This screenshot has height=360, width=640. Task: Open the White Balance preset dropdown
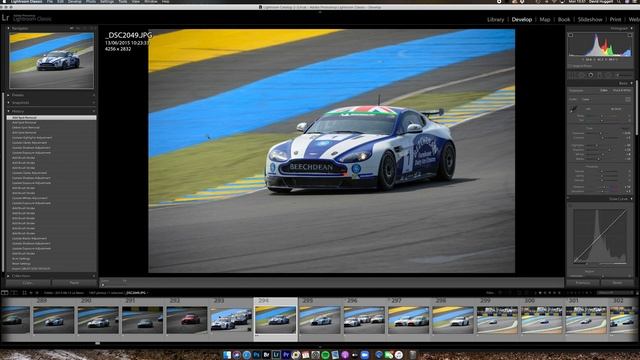(x=616, y=109)
